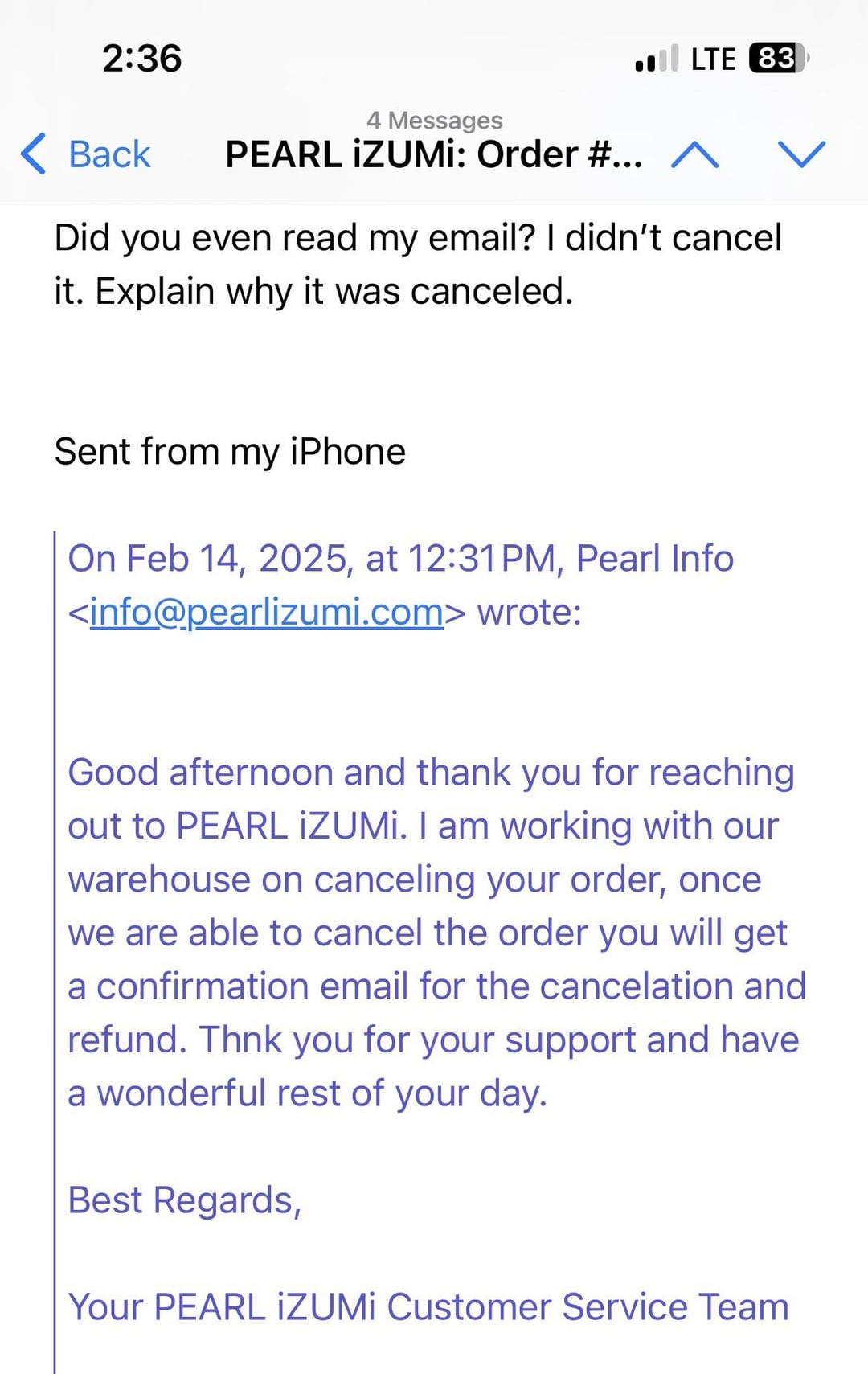868x1374 pixels.
Task: Jump to previous message with up chevron
Action: point(695,154)
